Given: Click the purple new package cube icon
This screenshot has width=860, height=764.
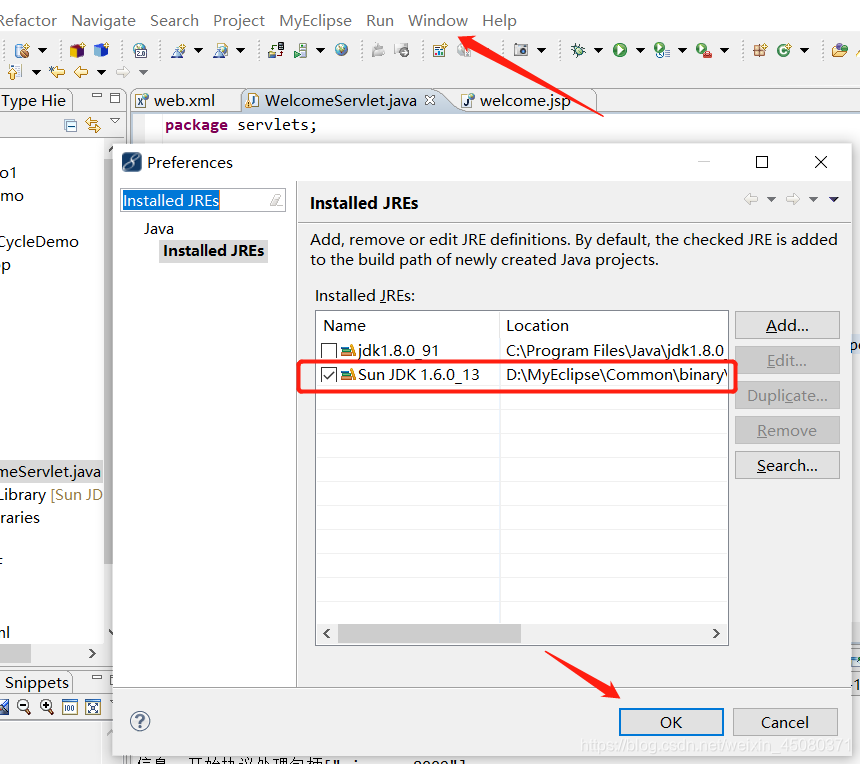Looking at the screenshot, I should pos(77,50).
